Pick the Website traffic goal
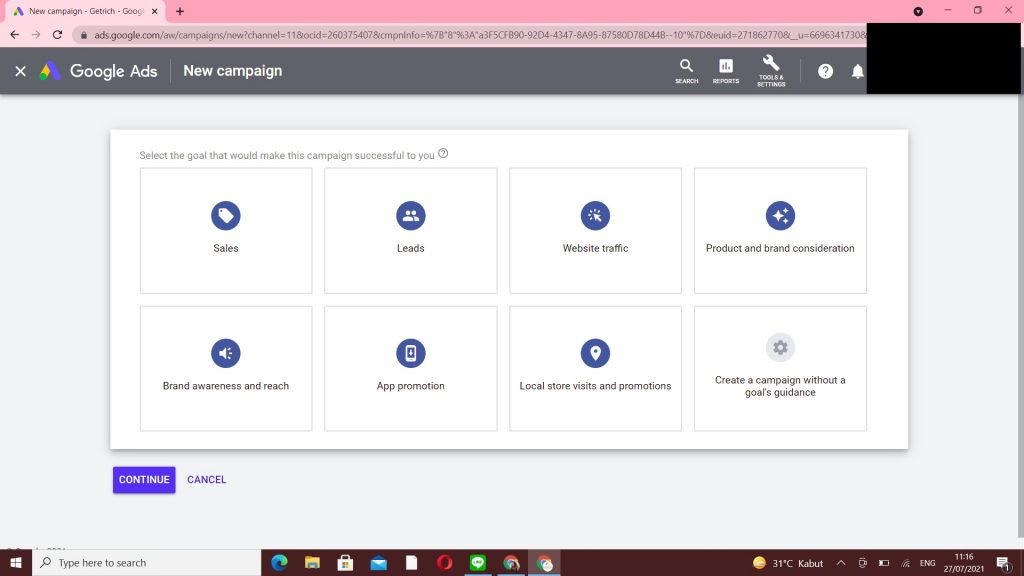This screenshot has height=576, width=1024. (x=595, y=230)
